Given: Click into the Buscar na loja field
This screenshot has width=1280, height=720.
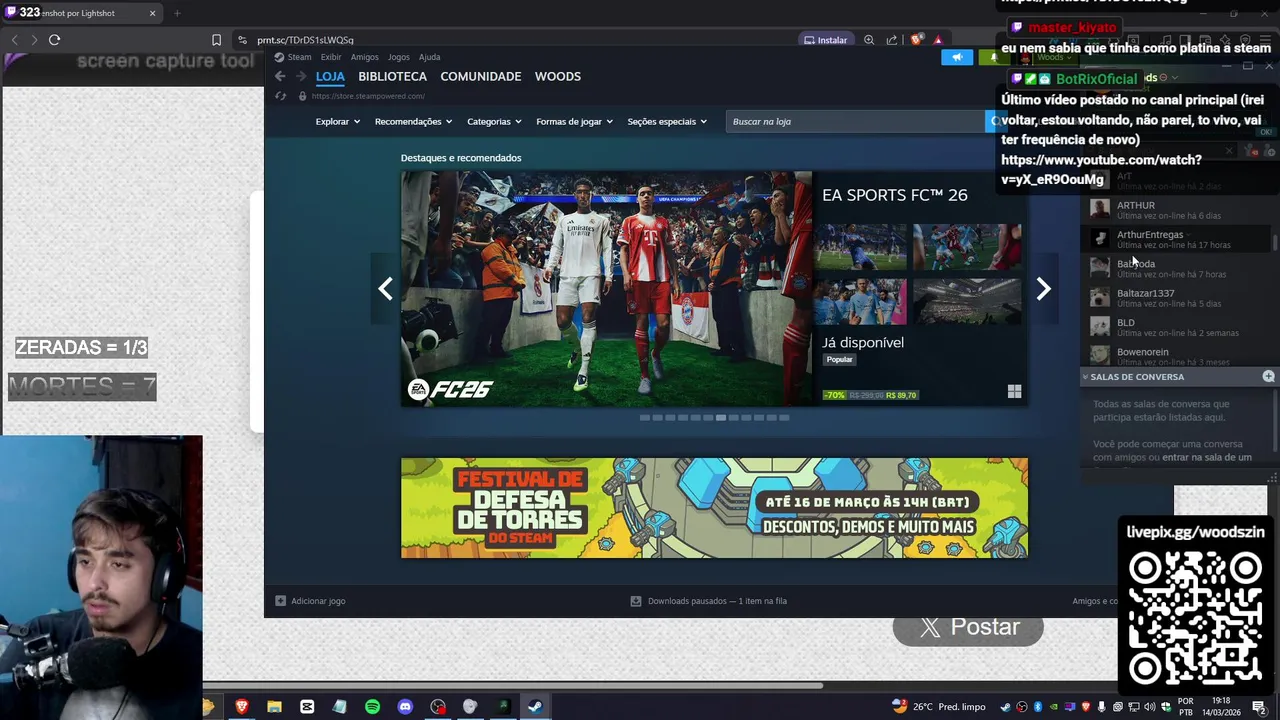Looking at the screenshot, I should [x=855, y=121].
